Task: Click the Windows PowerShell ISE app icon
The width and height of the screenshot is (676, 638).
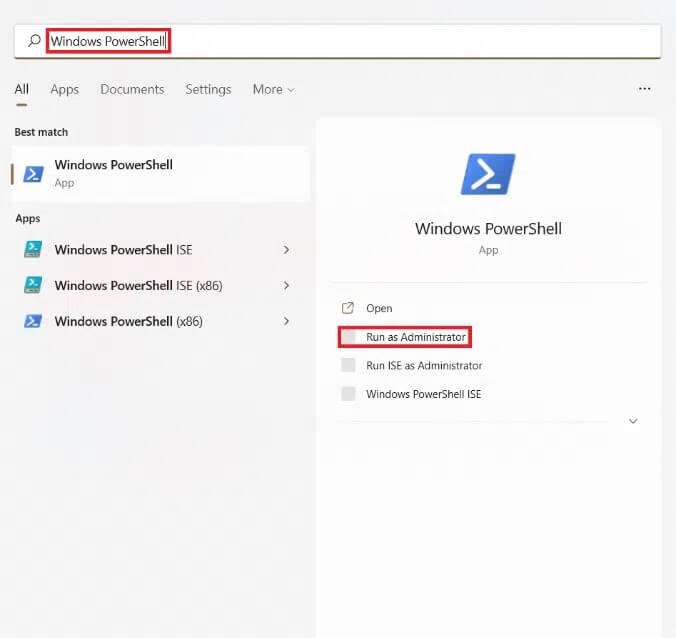Action: pyautogui.click(x=33, y=250)
